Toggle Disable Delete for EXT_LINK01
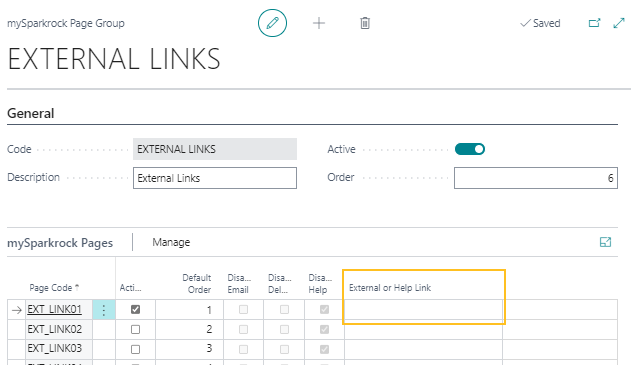Screen dimensions: 639x365 pos(284,310)
